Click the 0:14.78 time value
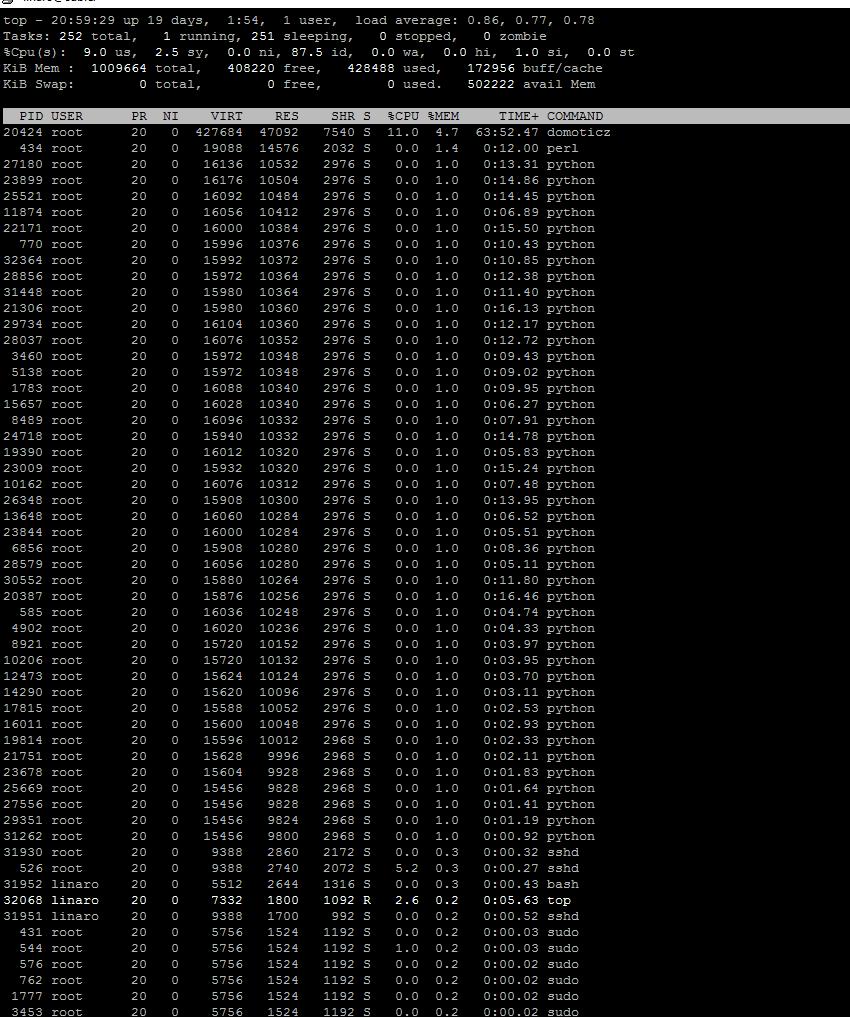The height and width of the screenshot is (1017, 850). pos(511,437)
